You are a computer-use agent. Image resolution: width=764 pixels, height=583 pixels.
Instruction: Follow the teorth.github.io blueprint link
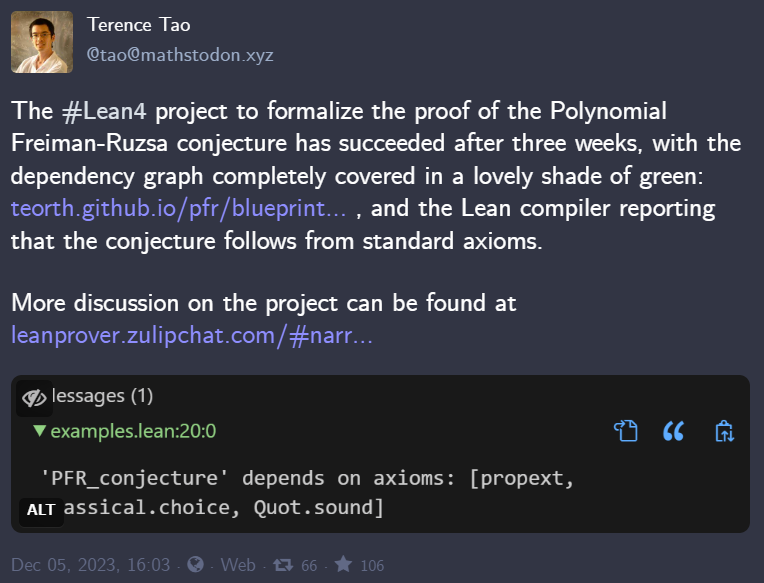(x=179, y=209)
